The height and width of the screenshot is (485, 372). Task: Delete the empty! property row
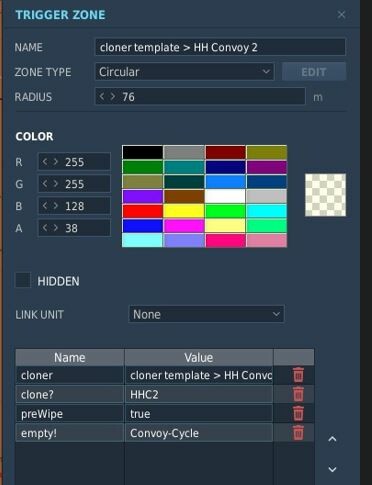(298, 433)
